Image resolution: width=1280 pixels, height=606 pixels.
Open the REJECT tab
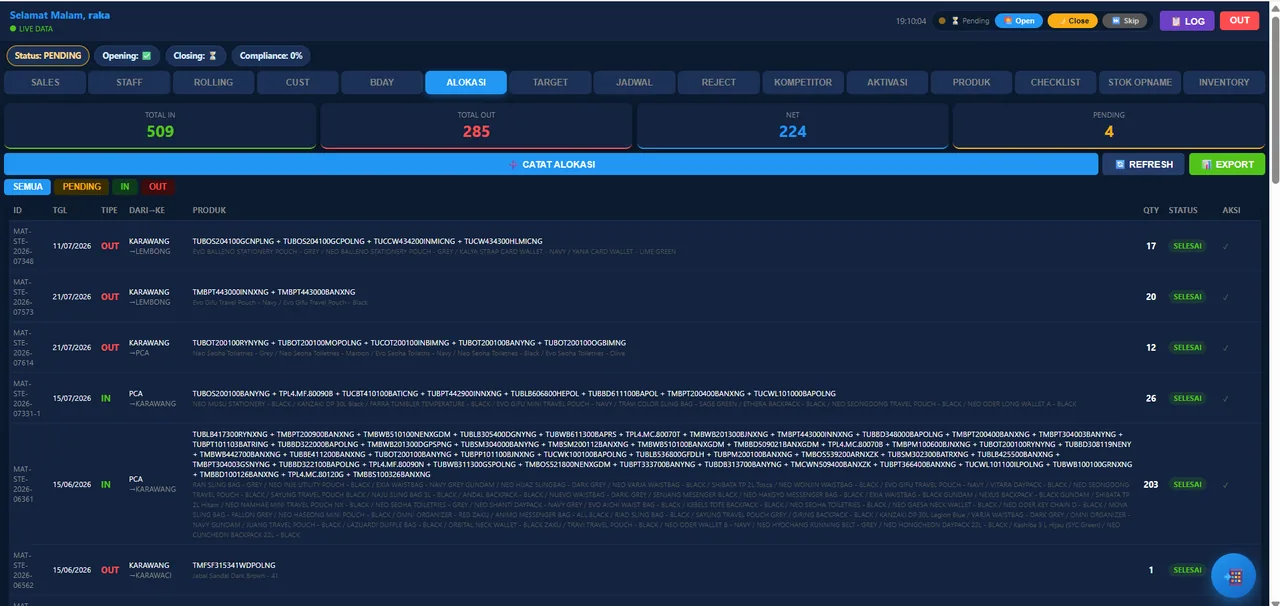tap(719, 82)
